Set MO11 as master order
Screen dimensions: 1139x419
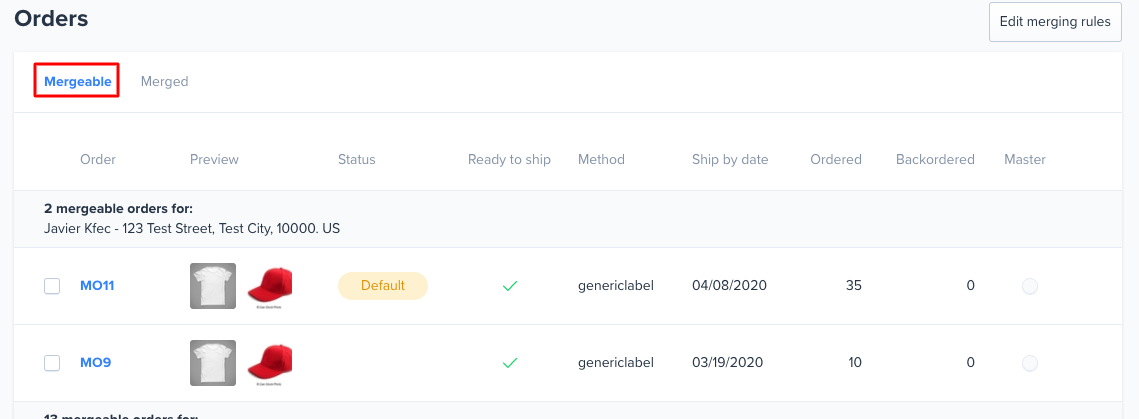pyautogui.click(x=1029, y=286)
